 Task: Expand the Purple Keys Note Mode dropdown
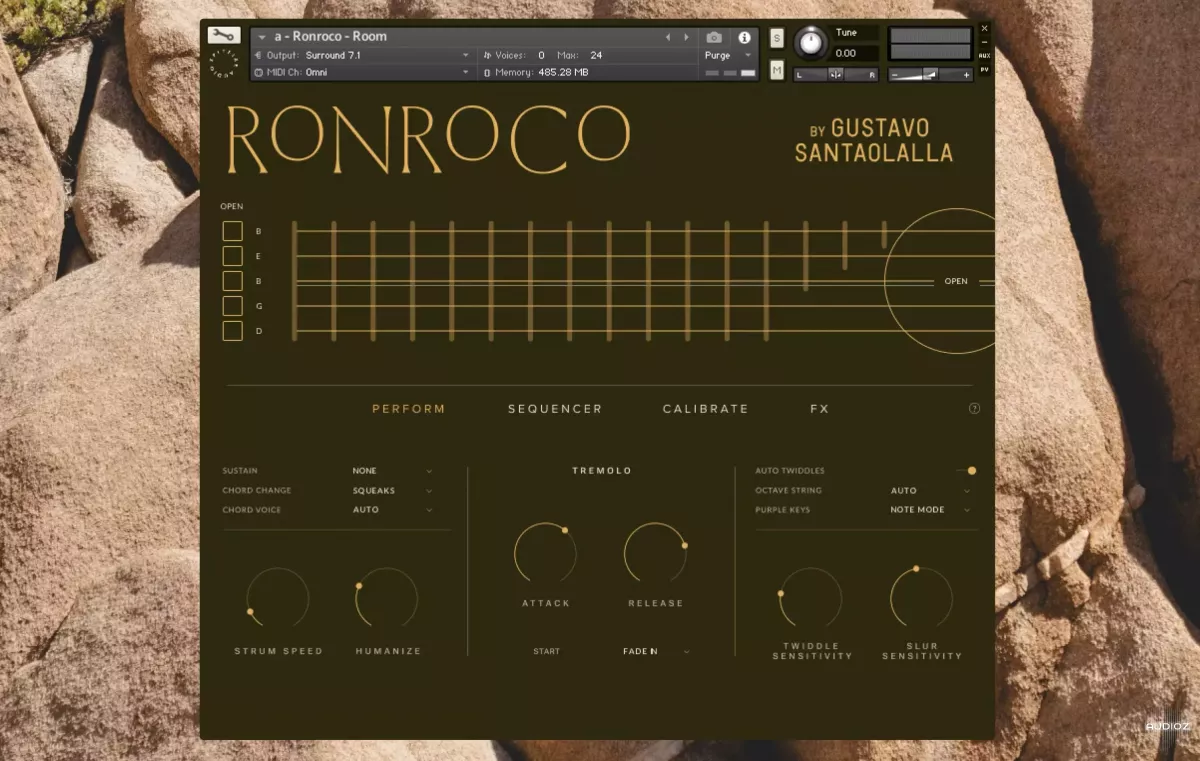(930, 510)
